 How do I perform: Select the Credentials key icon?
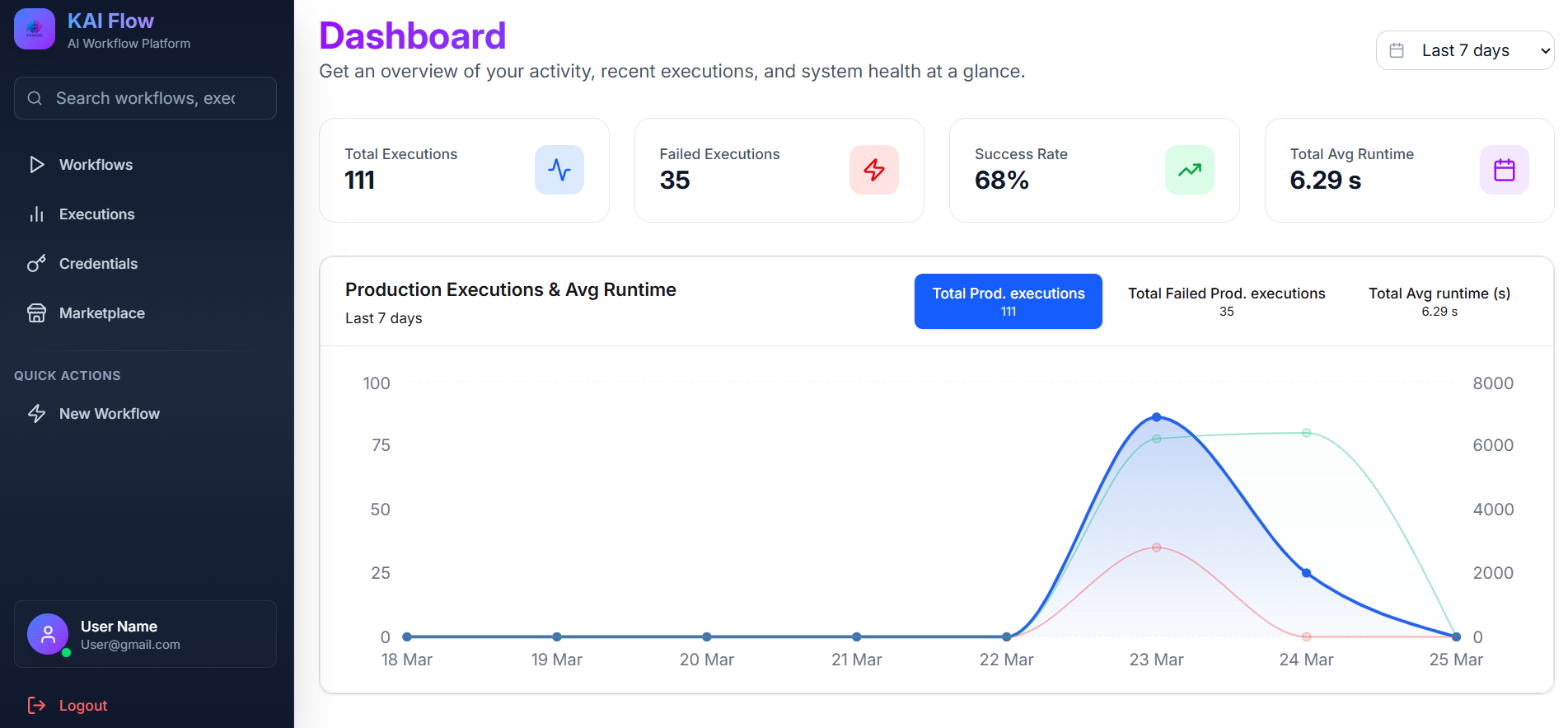(x=36, y=263)
